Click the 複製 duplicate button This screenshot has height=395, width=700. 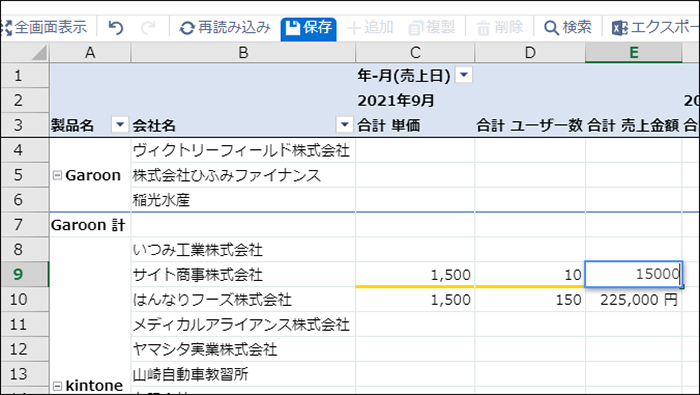432,28
